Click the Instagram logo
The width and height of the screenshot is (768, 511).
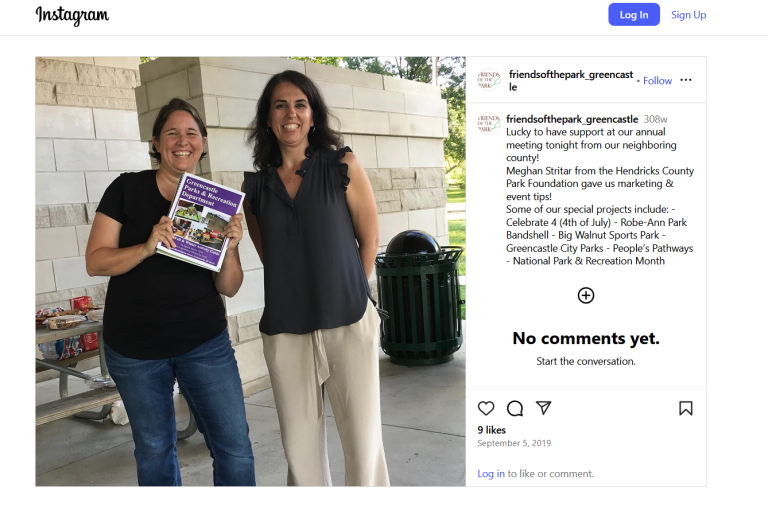72,16
